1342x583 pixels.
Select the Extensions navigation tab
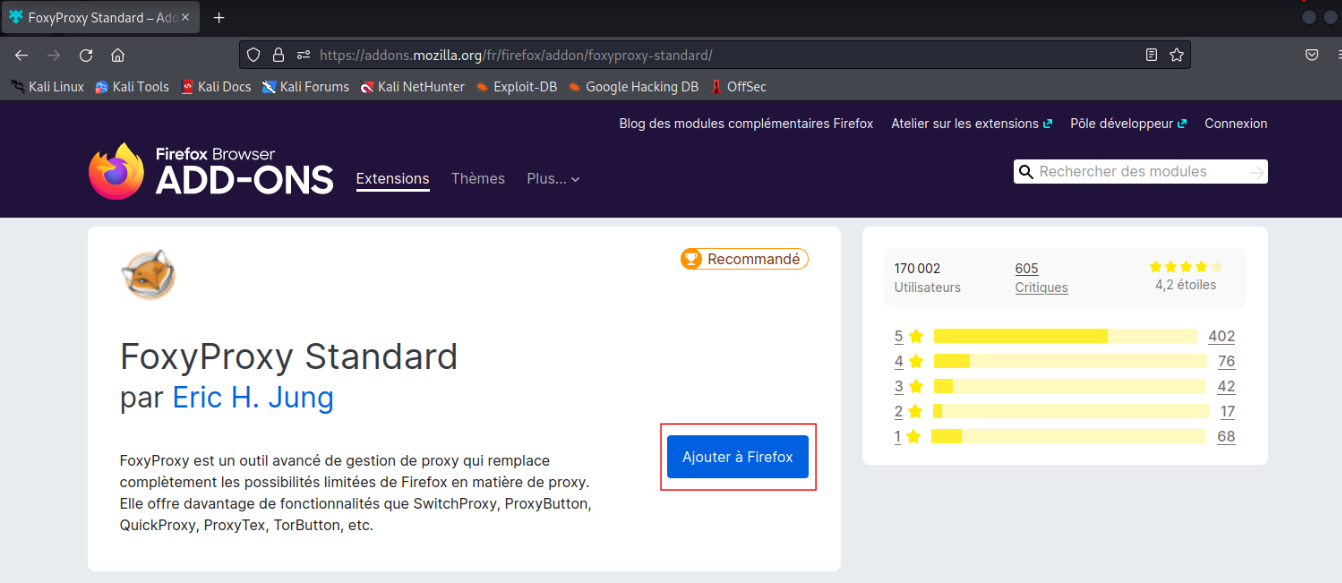click(392, 179)
